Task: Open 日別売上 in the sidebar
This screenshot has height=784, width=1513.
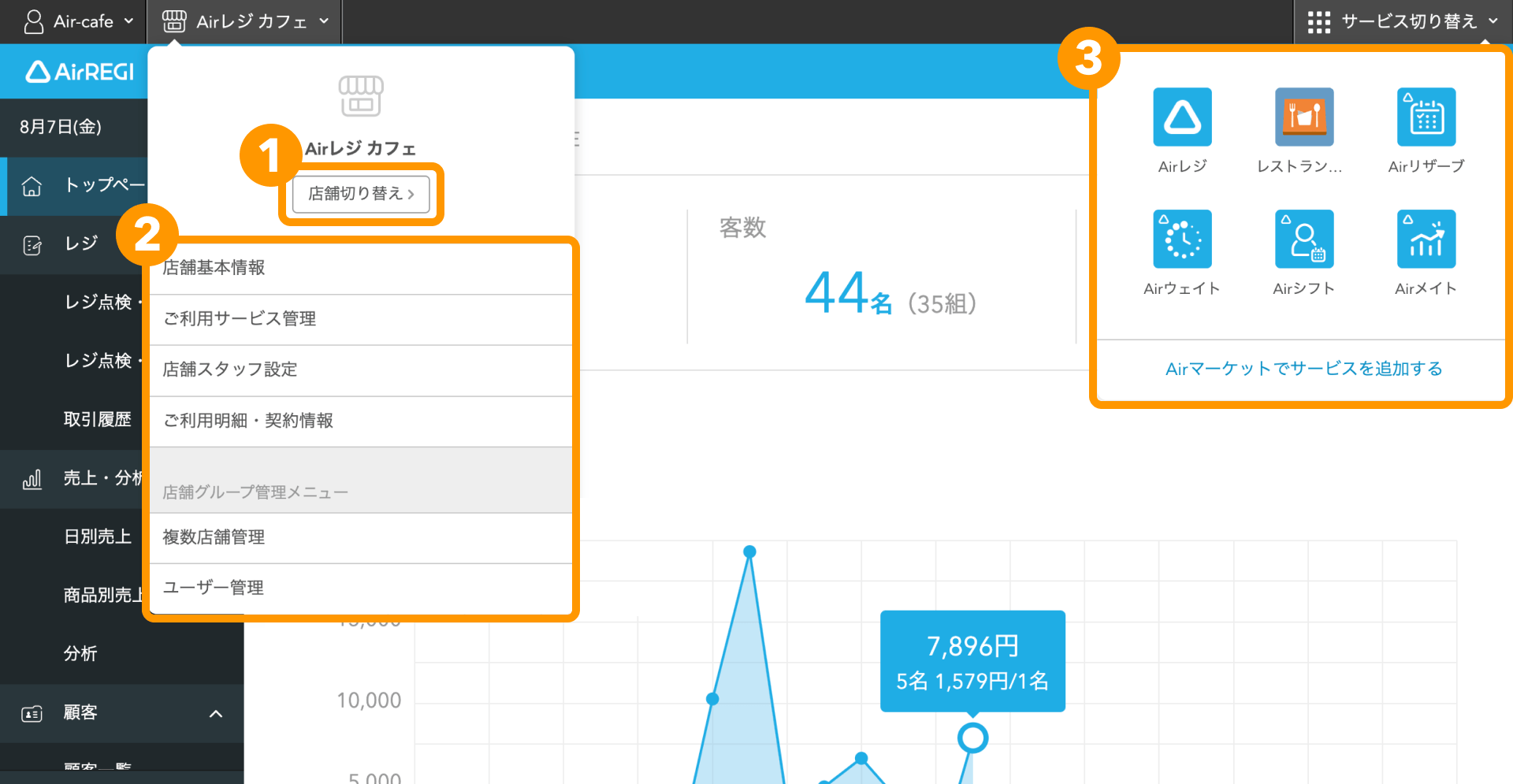Action: click(98, 537)
